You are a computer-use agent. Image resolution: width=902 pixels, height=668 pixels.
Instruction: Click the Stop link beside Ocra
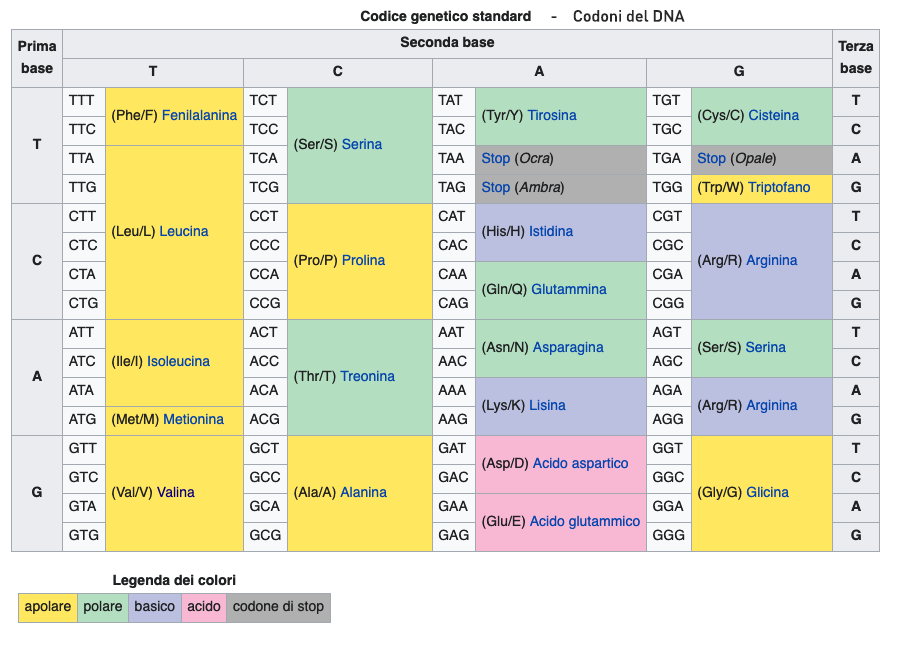[x=495, y=158]
